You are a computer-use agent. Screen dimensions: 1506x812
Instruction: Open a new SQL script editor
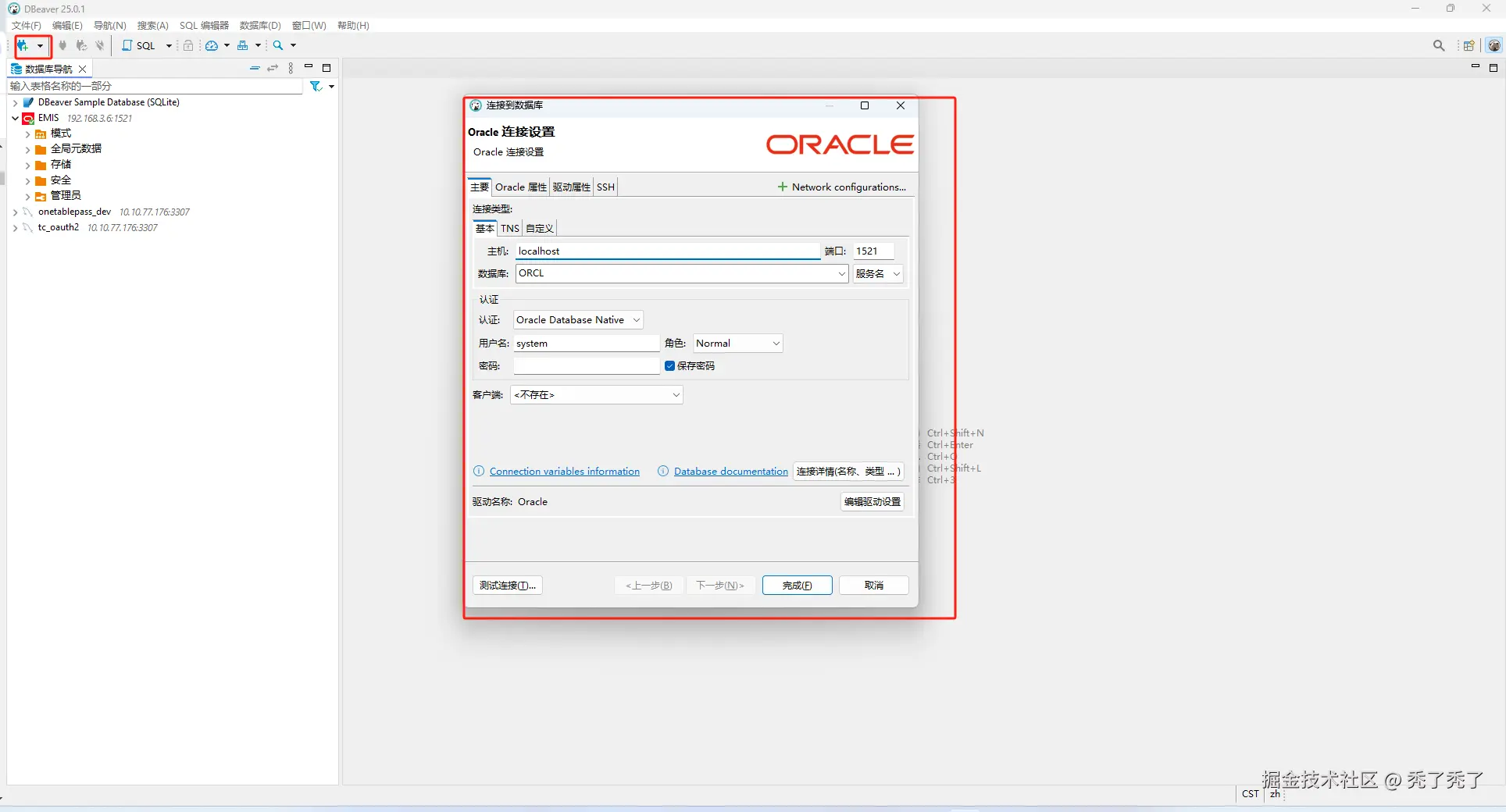138,46
